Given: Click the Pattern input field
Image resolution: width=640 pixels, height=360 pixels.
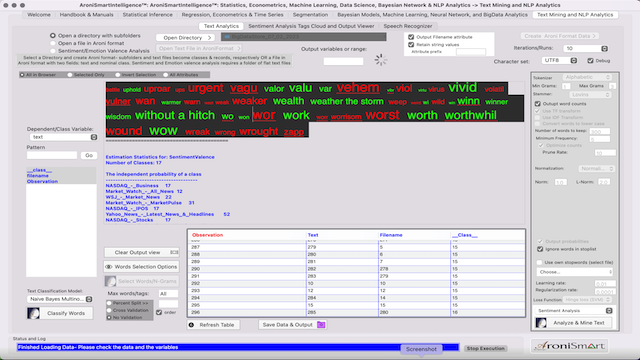Looking at the screenshot, I should [52, 156].
